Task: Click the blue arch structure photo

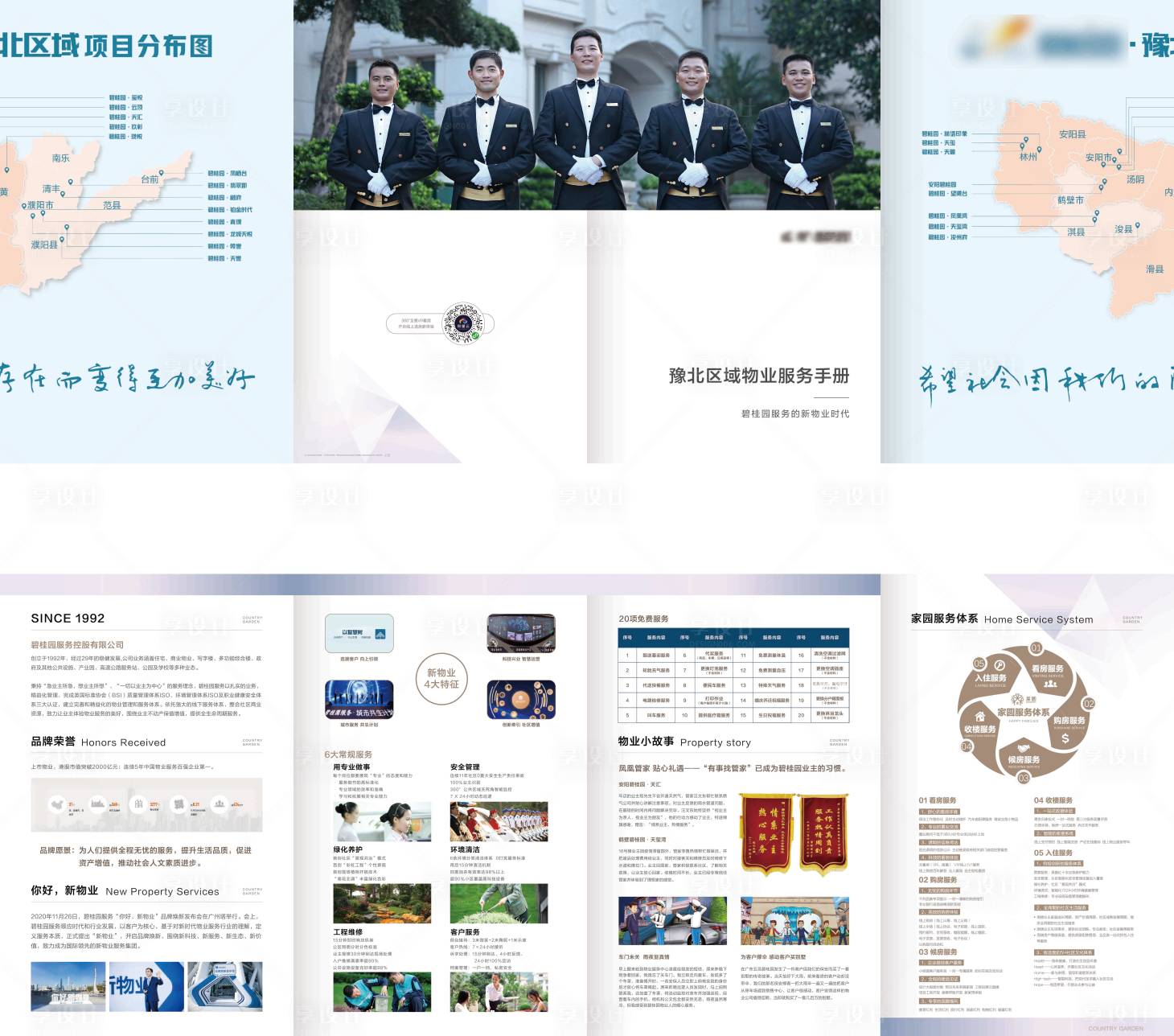Action: 225,986
